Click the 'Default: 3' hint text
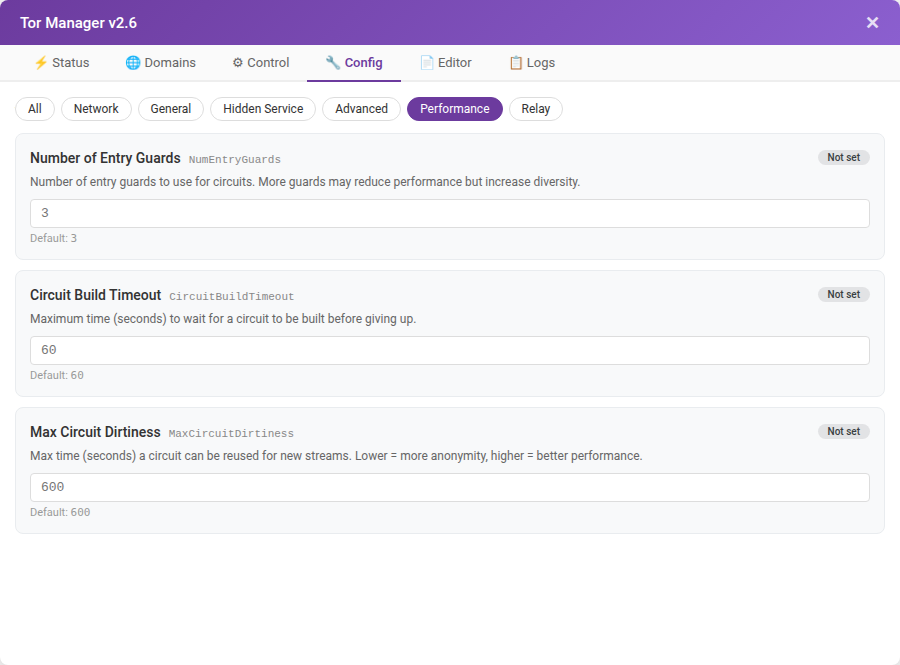900x665 pixels. 53,238
